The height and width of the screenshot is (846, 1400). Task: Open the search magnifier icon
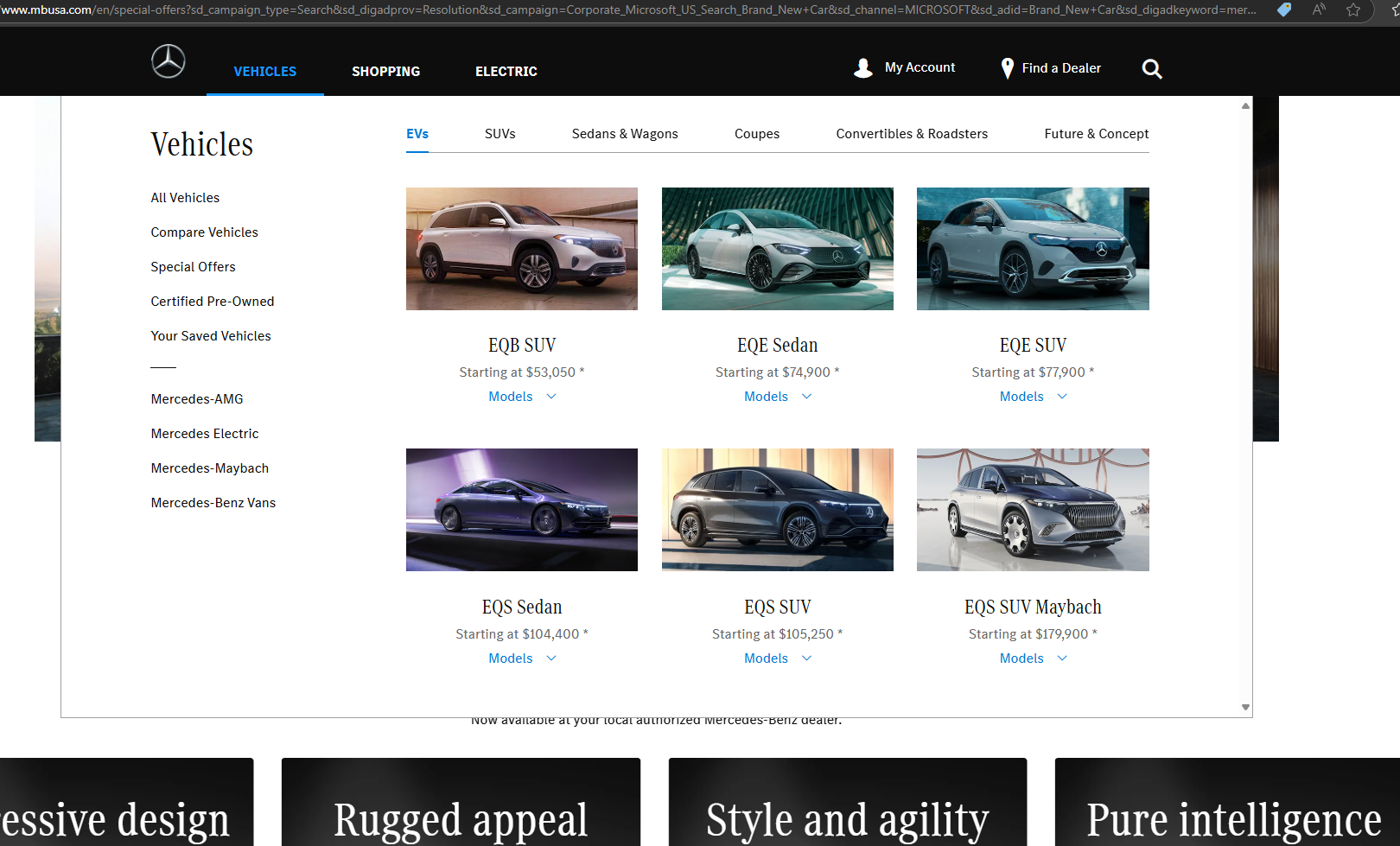(1152, 68)
